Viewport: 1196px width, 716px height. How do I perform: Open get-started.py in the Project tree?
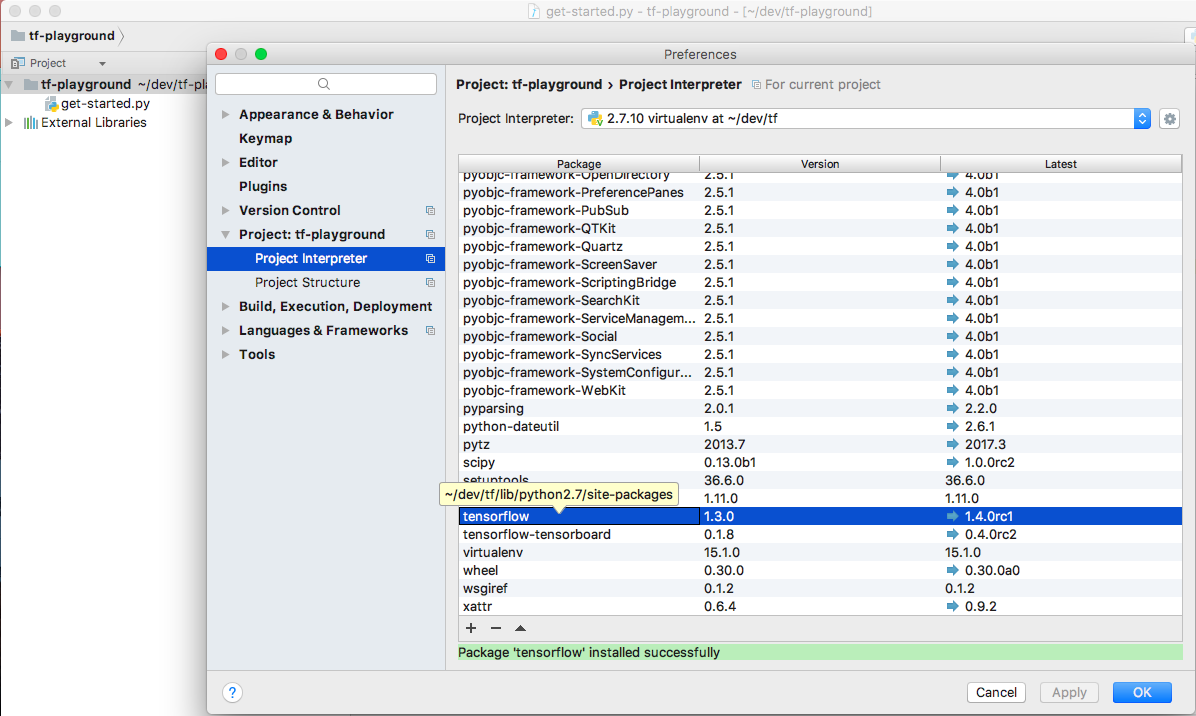point(105,104)
